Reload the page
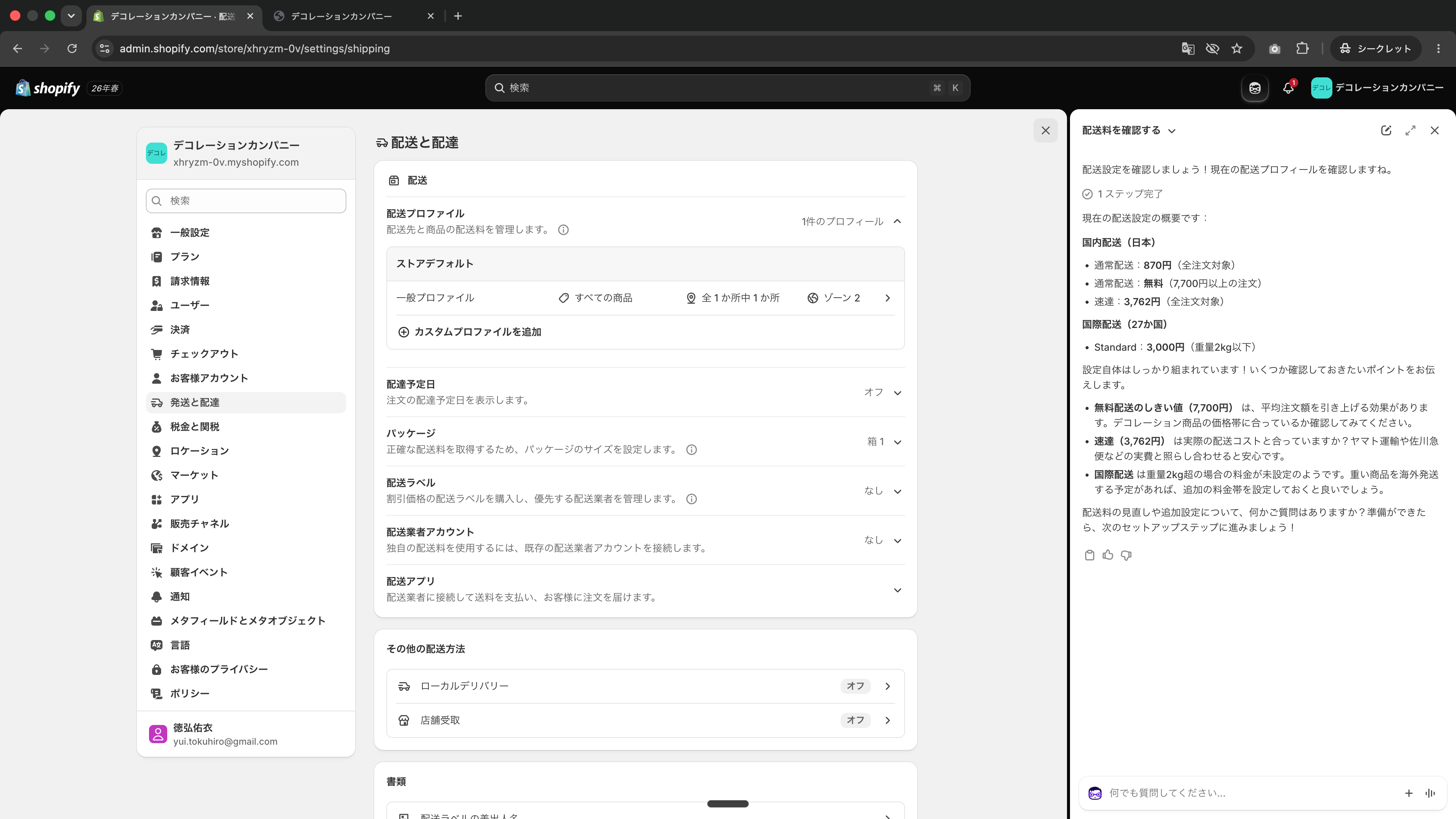The height and width of the screenshot is (819, 1456). 72,49
